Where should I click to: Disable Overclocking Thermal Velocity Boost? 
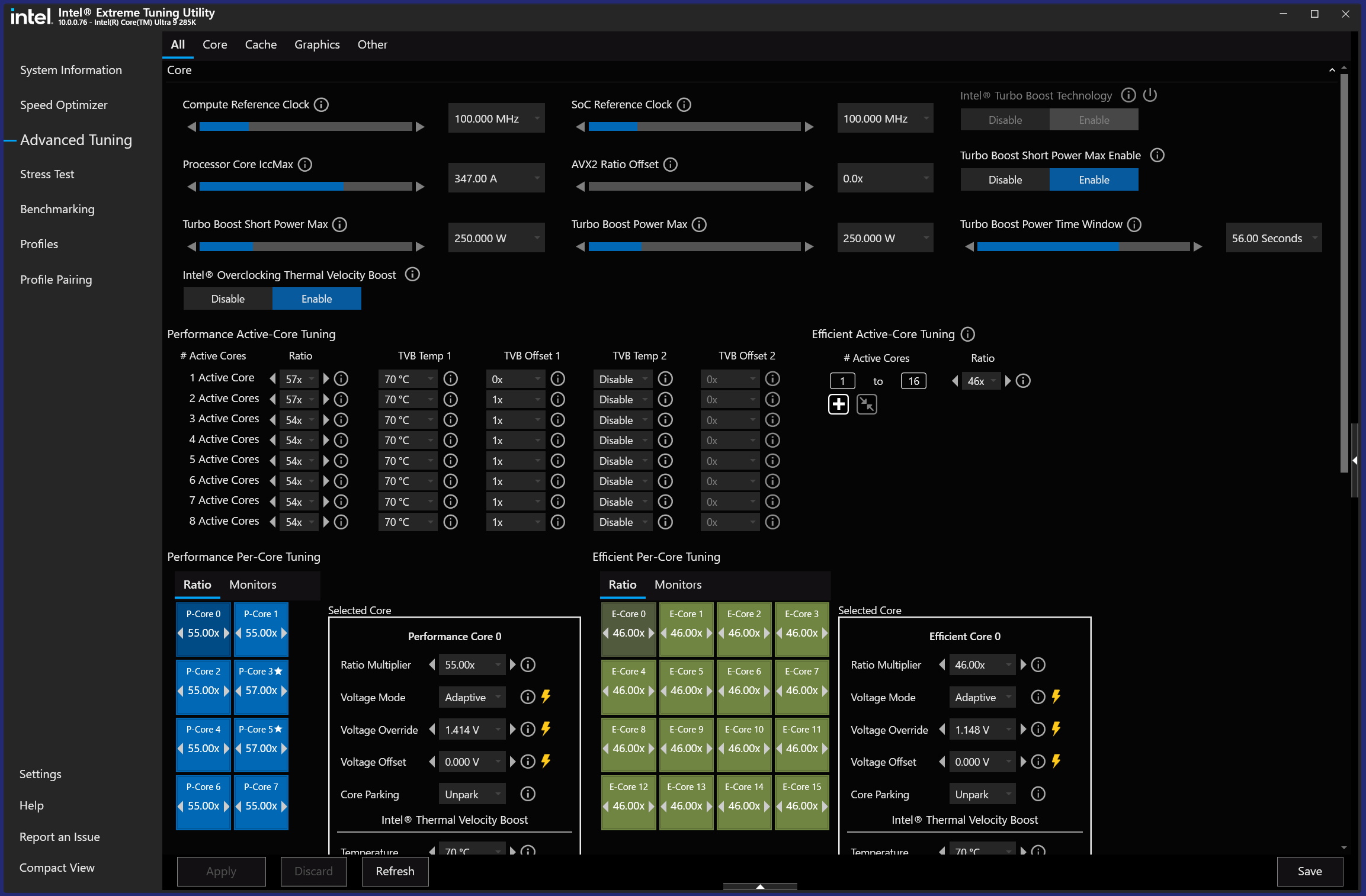pos(228,298)
